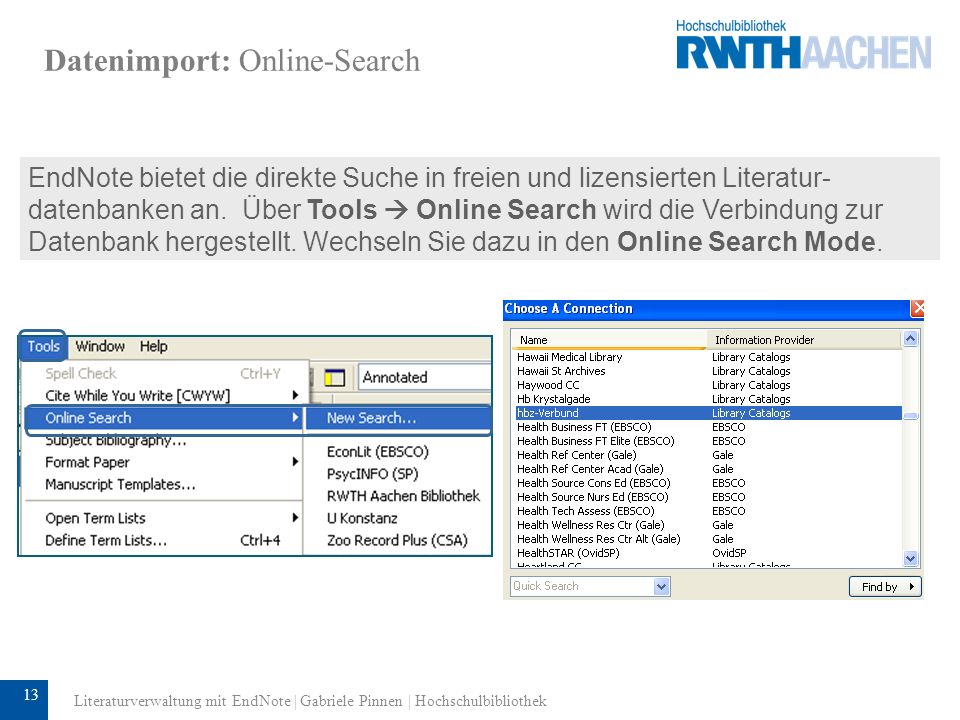Open the Tools menu

(x=43, y=347)
